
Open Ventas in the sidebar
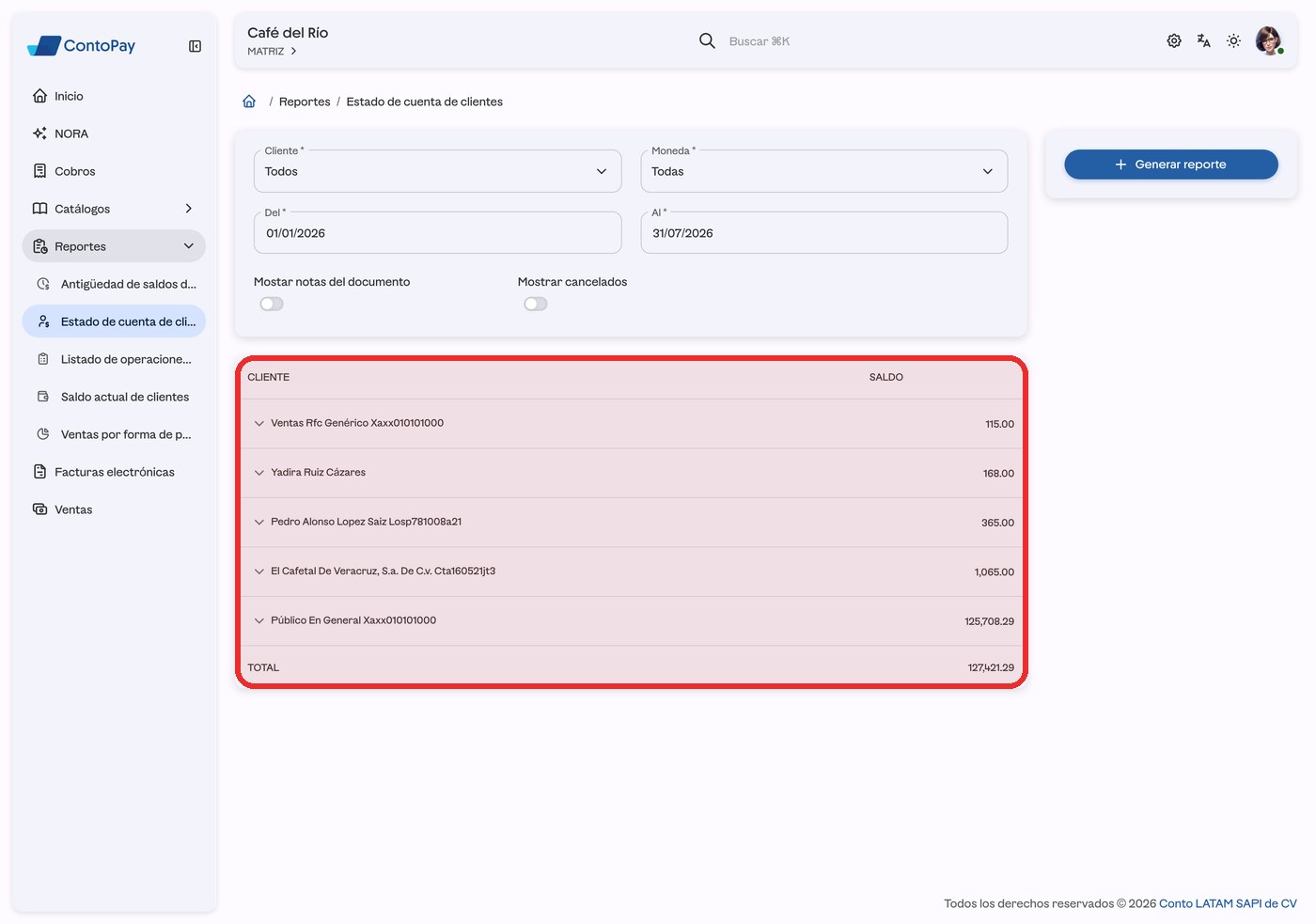click(x=114, y=509)
